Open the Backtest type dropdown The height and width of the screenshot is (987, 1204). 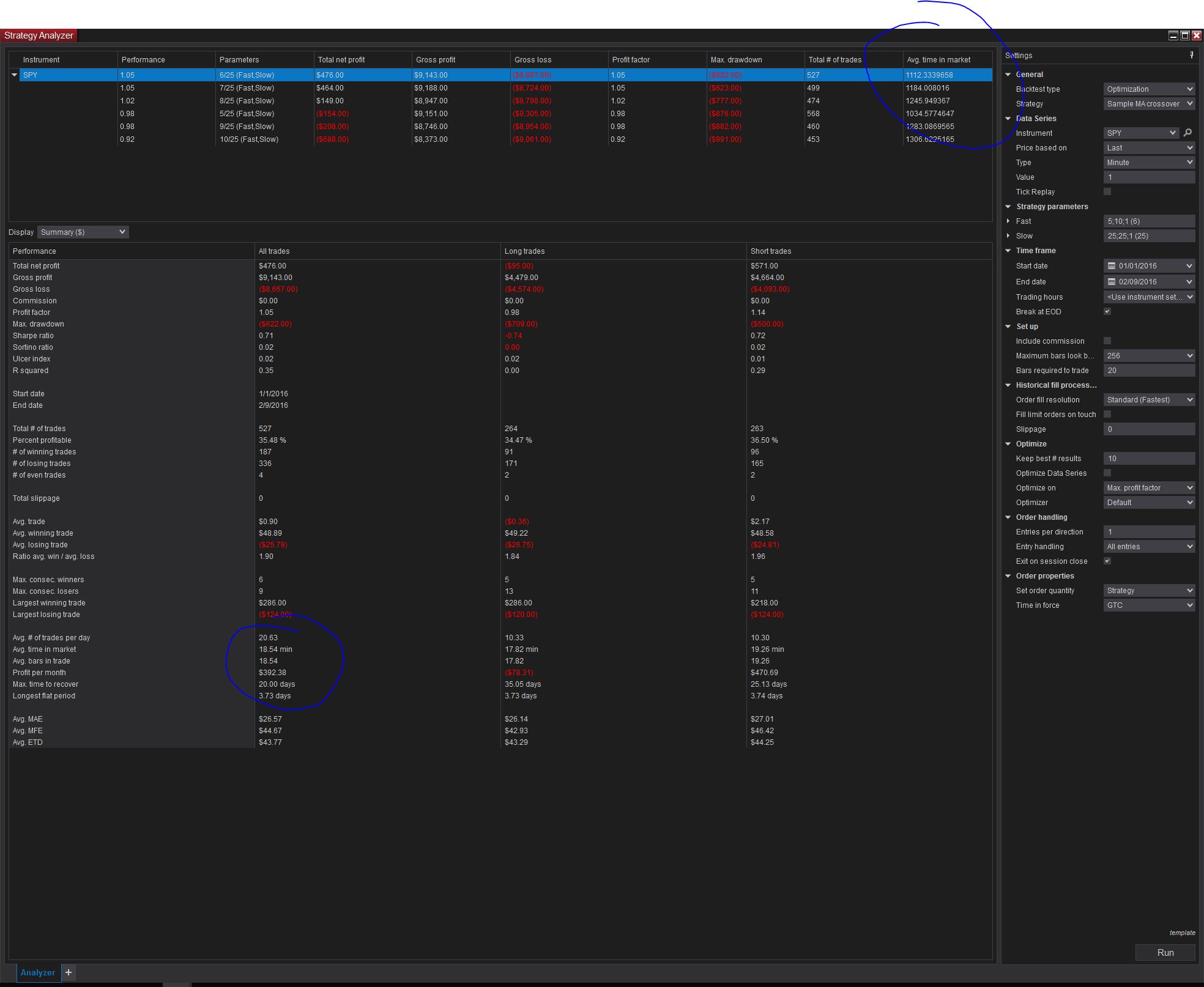coord(1149,89)
